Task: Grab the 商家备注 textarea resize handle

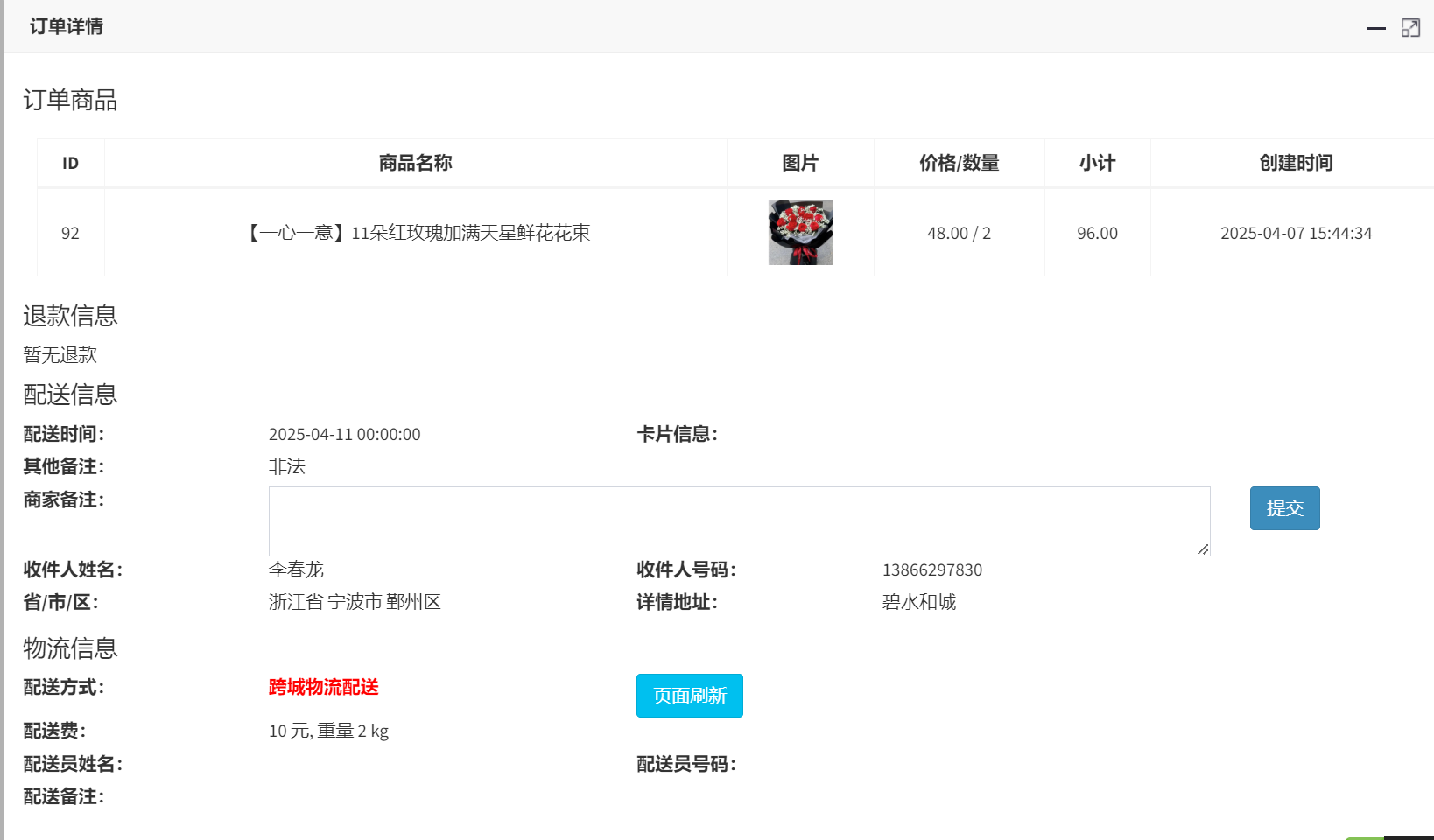Action: [1203, 549]
